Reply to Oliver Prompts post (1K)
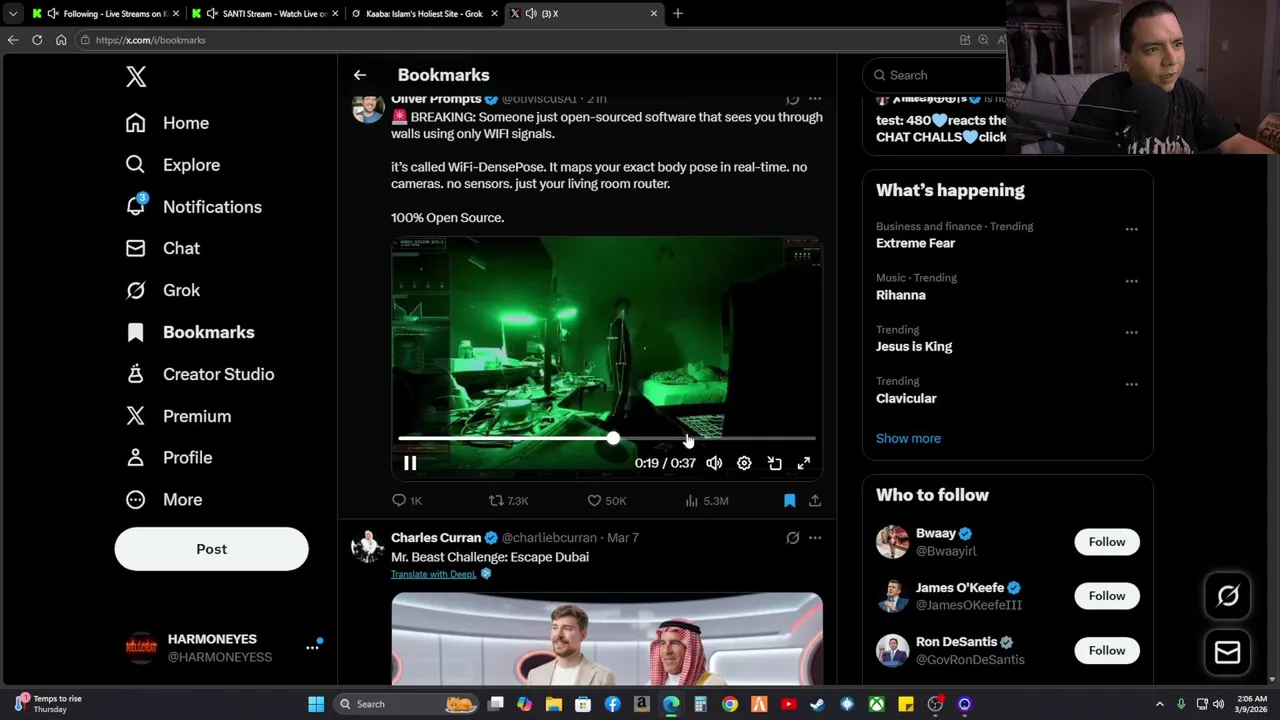Viewport: 1280px width, 720px height. point(407,500)
